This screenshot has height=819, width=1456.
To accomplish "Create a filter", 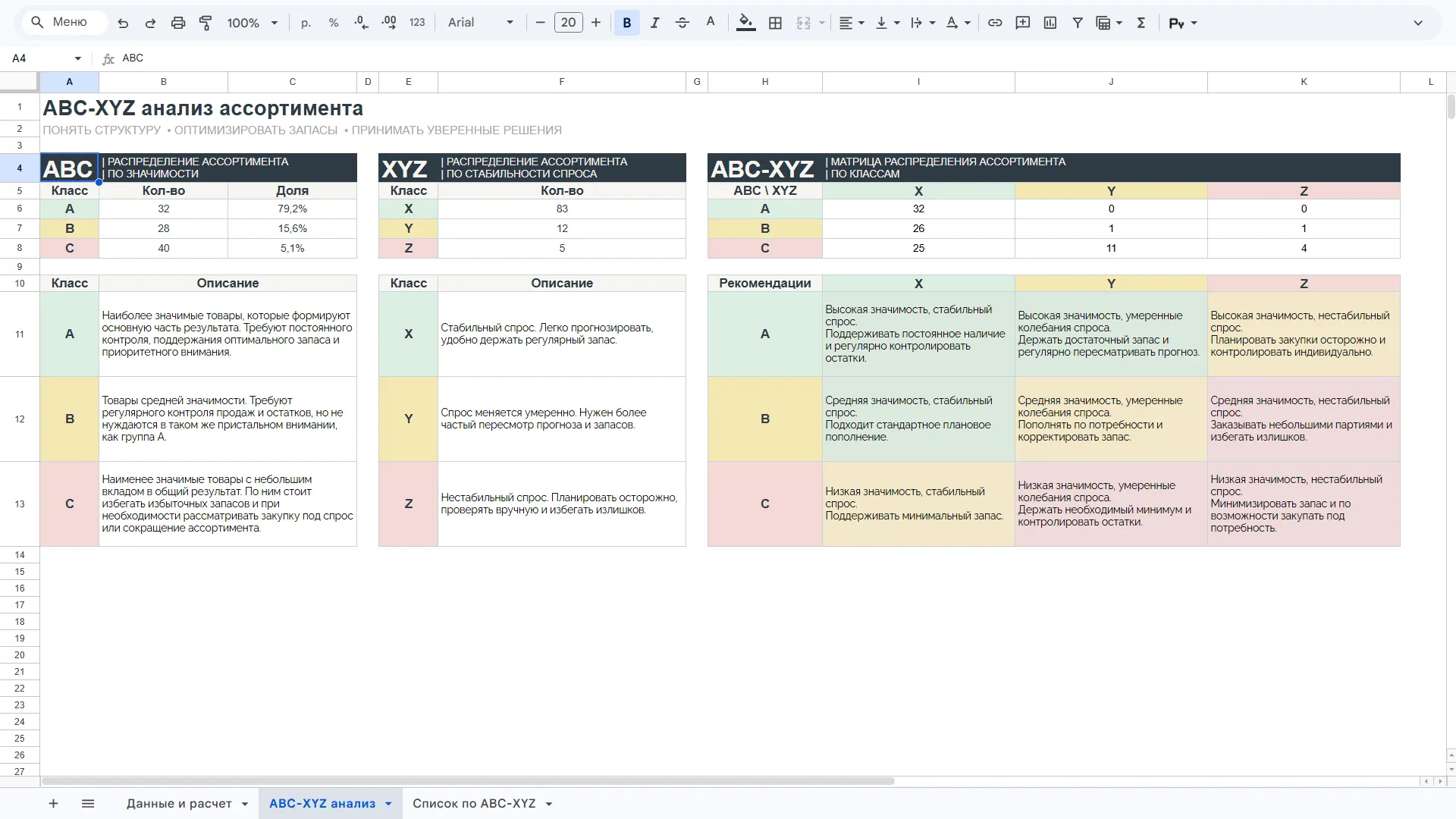I will coord(1078,23).
